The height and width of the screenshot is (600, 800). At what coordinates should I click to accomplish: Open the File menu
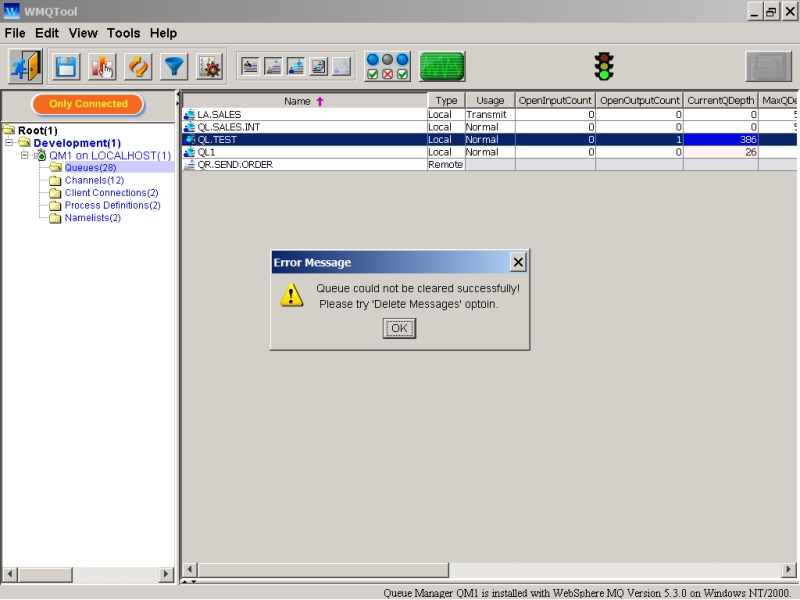pyautogui.click(x=15, y=33)
